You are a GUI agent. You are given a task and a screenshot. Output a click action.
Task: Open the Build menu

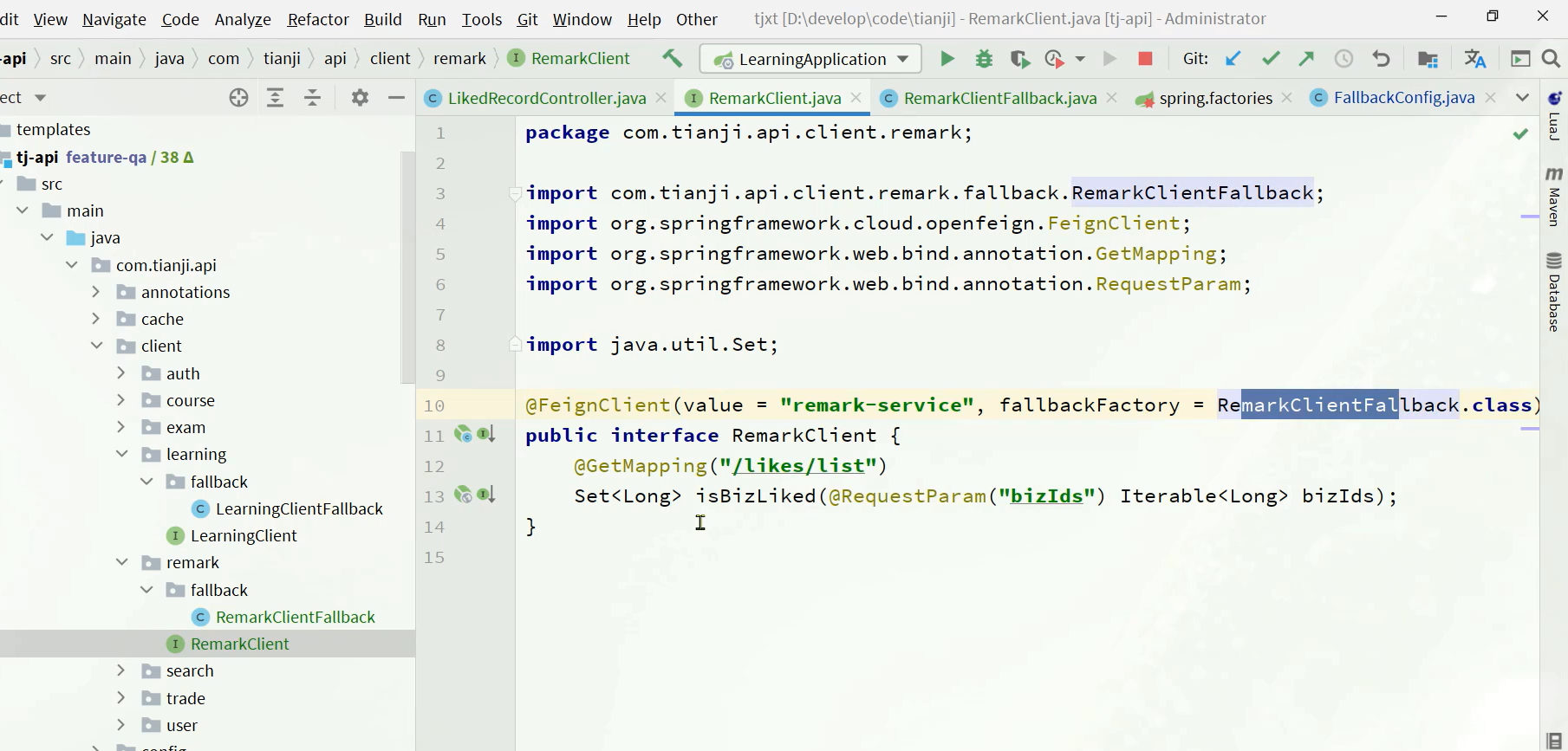383,19
